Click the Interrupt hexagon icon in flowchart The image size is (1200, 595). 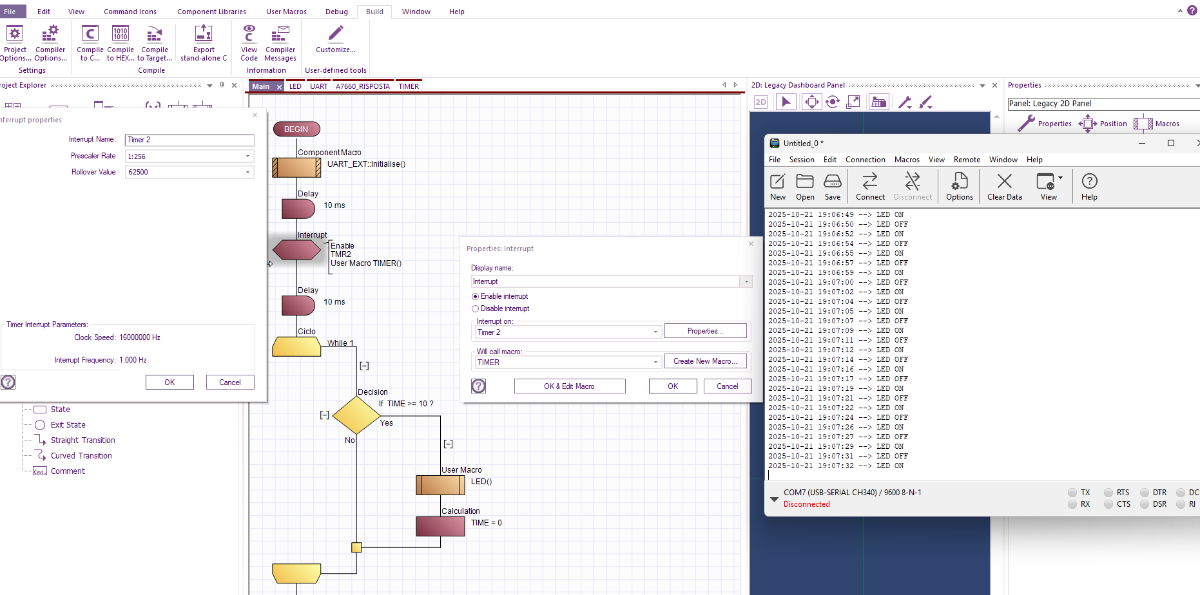point(298,249)
